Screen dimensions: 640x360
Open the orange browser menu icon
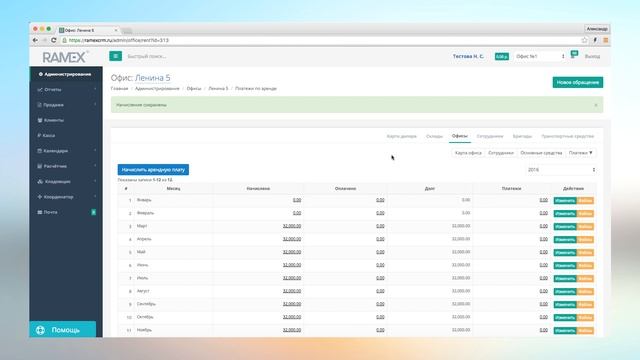tap(606, 40)
